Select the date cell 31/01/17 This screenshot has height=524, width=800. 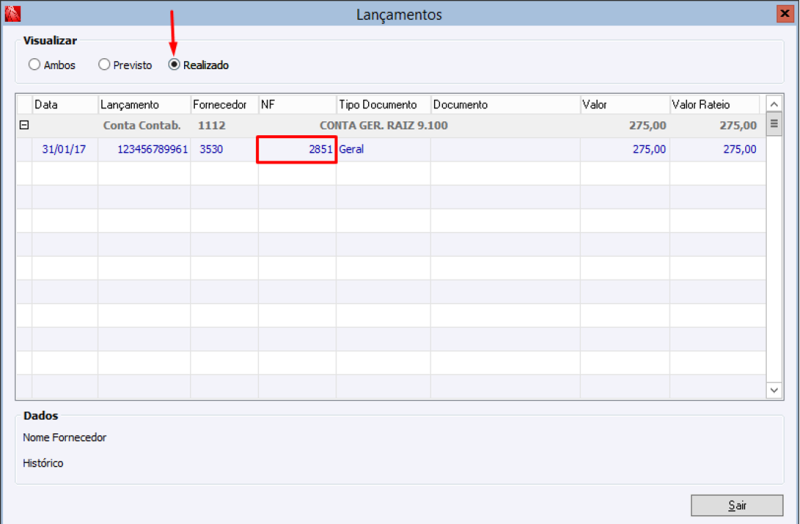64,149
